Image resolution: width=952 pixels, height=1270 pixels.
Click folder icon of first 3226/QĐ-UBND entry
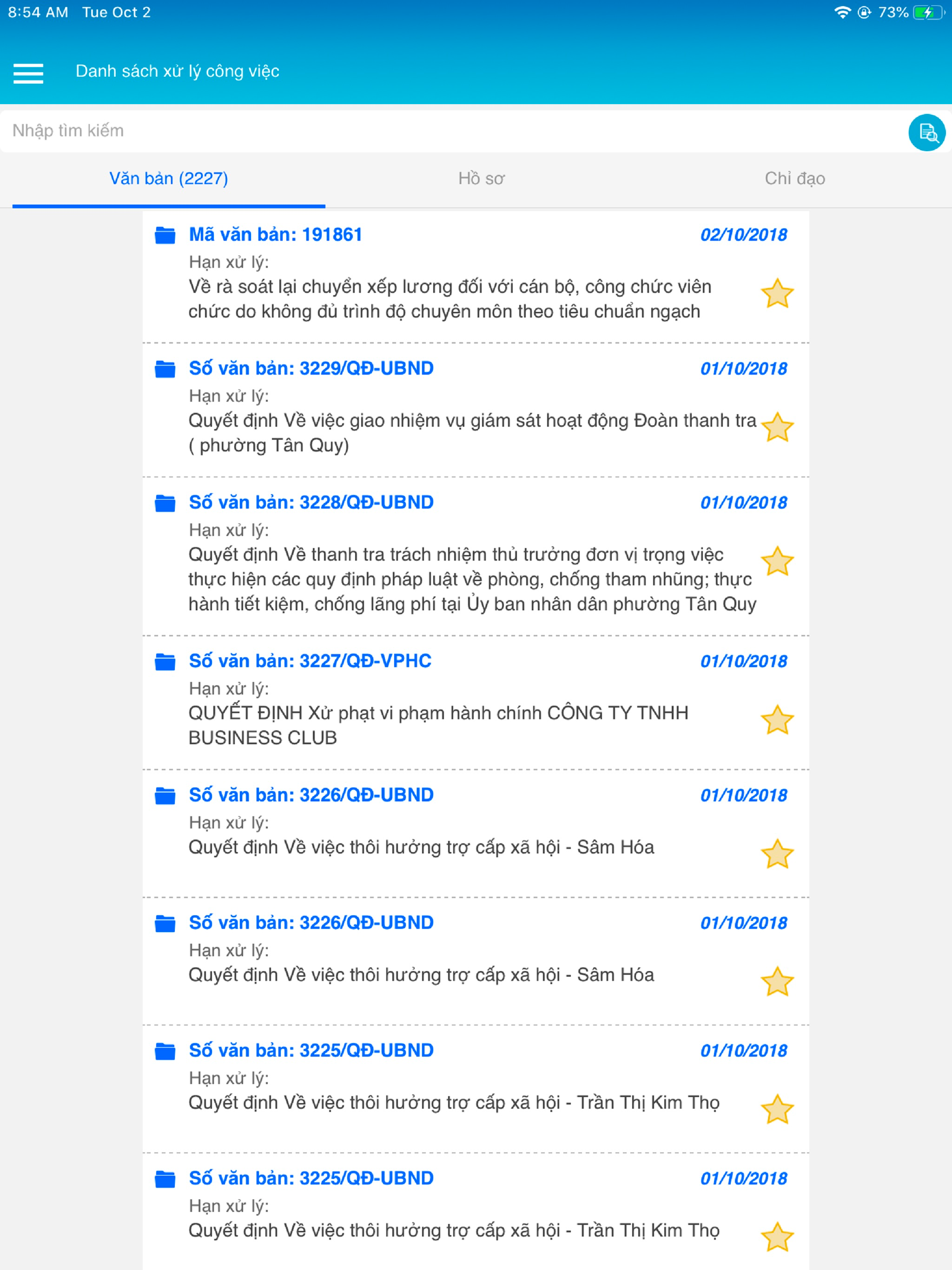tap(165, 796)
